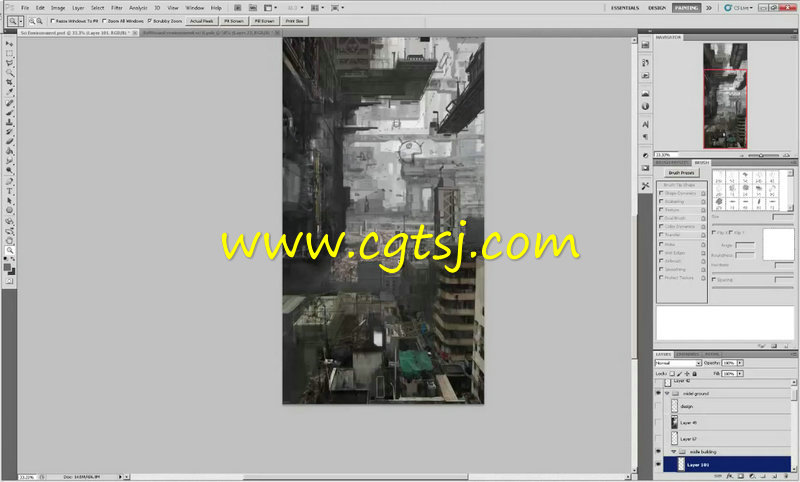Select the design layer row
The width and height of the screenshot is (800, 482).
[x=728, y=406]
